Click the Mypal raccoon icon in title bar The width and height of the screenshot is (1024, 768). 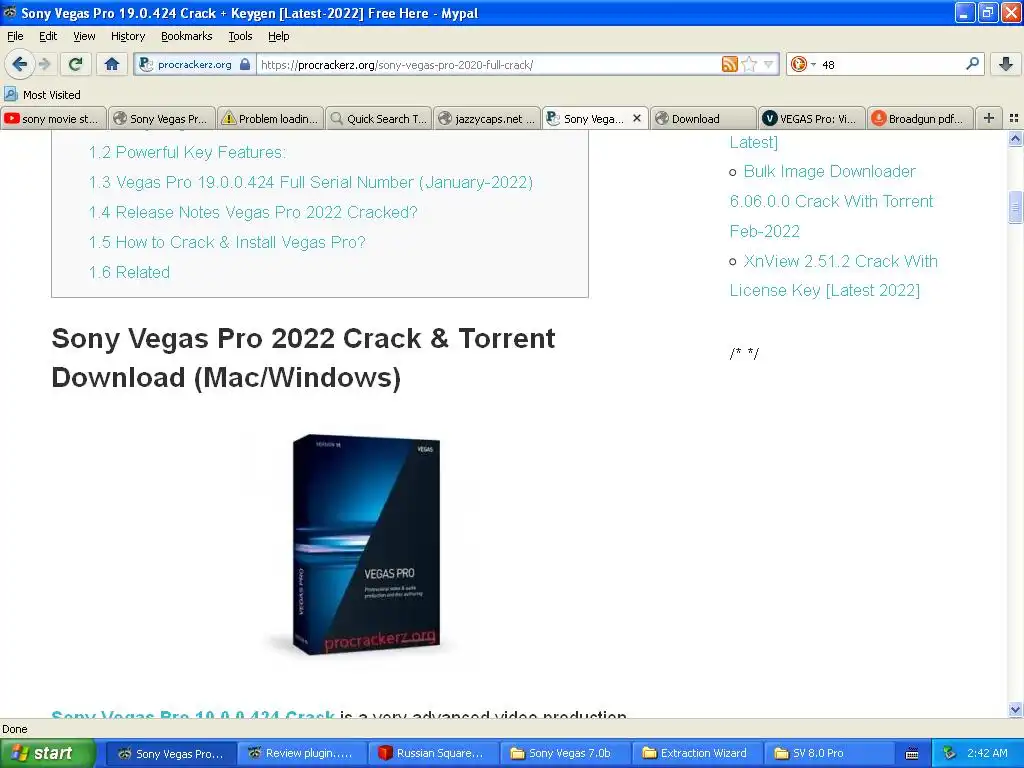10,12
